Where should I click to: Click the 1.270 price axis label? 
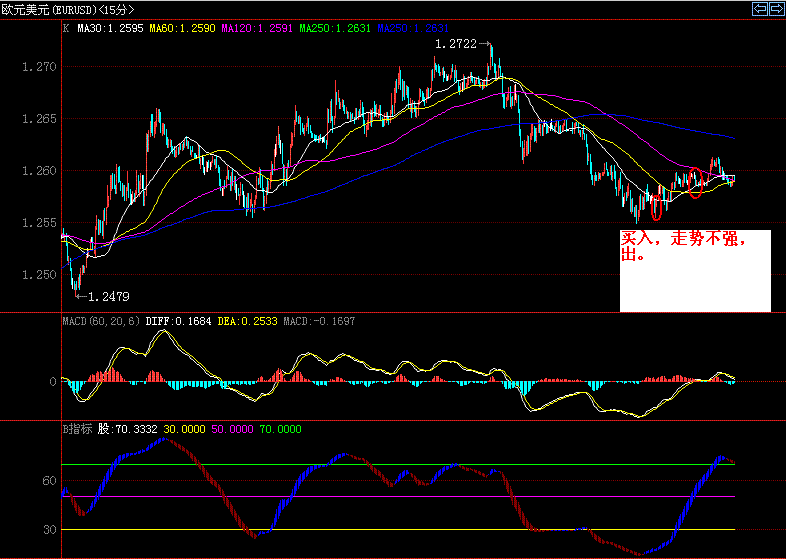[x=39, y=66]
